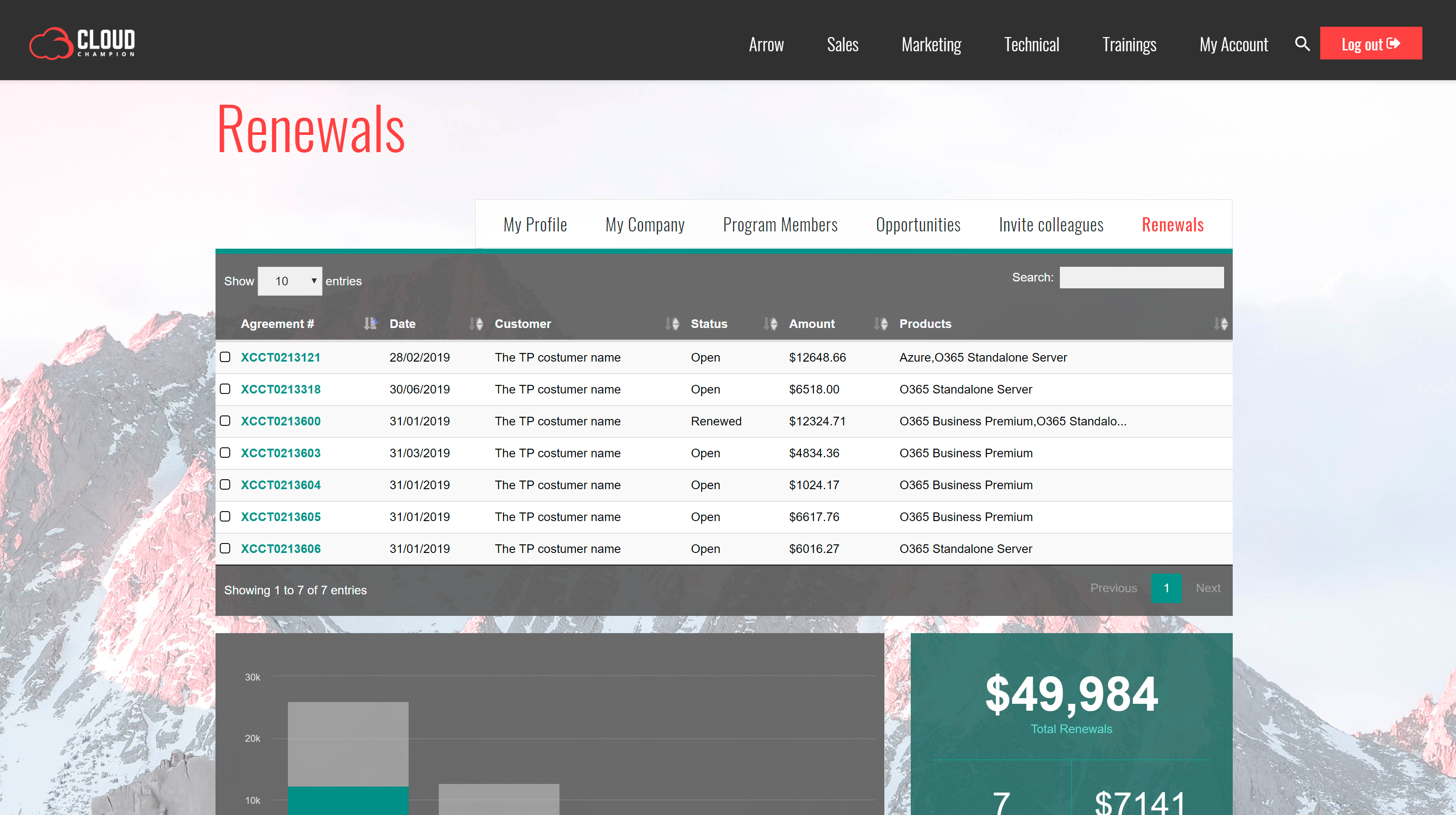Click the teal bar in chart
The width and height of the screenshot is (1456, 815).
click(x=347, y=800)
